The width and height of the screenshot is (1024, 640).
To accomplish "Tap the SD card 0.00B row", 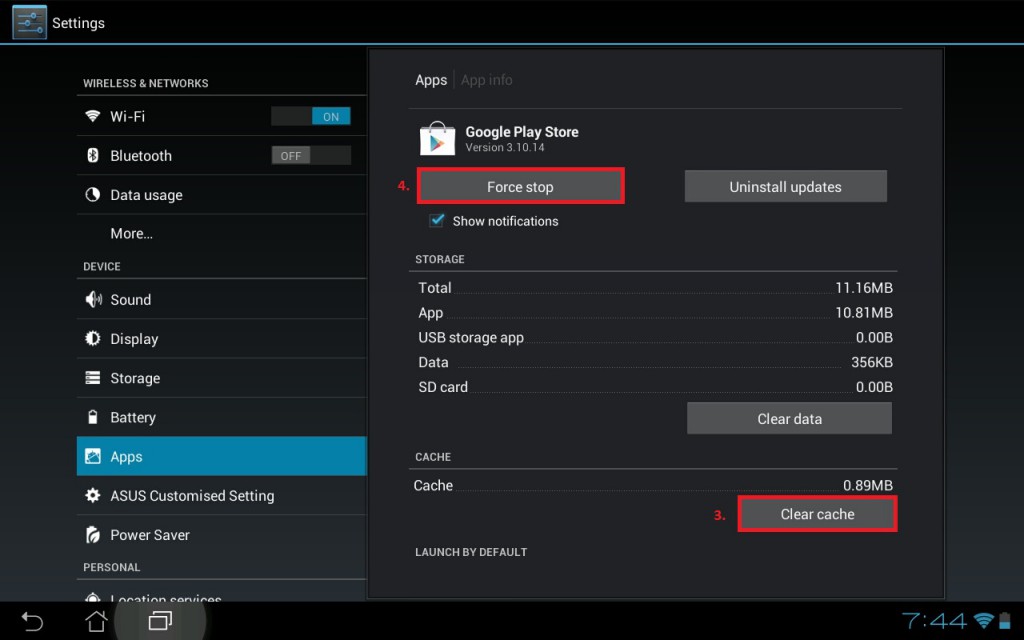I will click(655, 387).
